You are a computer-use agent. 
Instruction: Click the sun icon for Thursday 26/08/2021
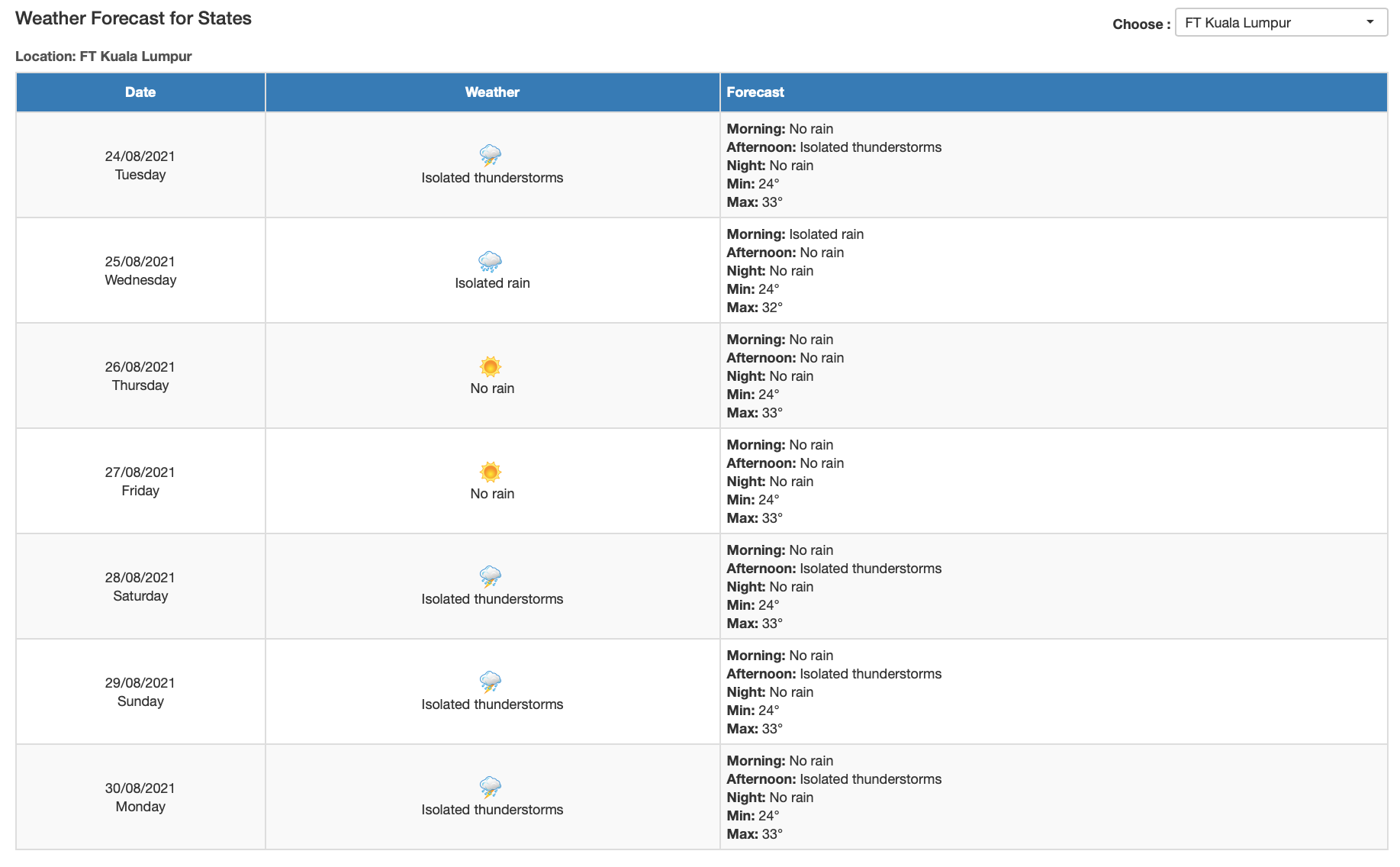point(491,367)
